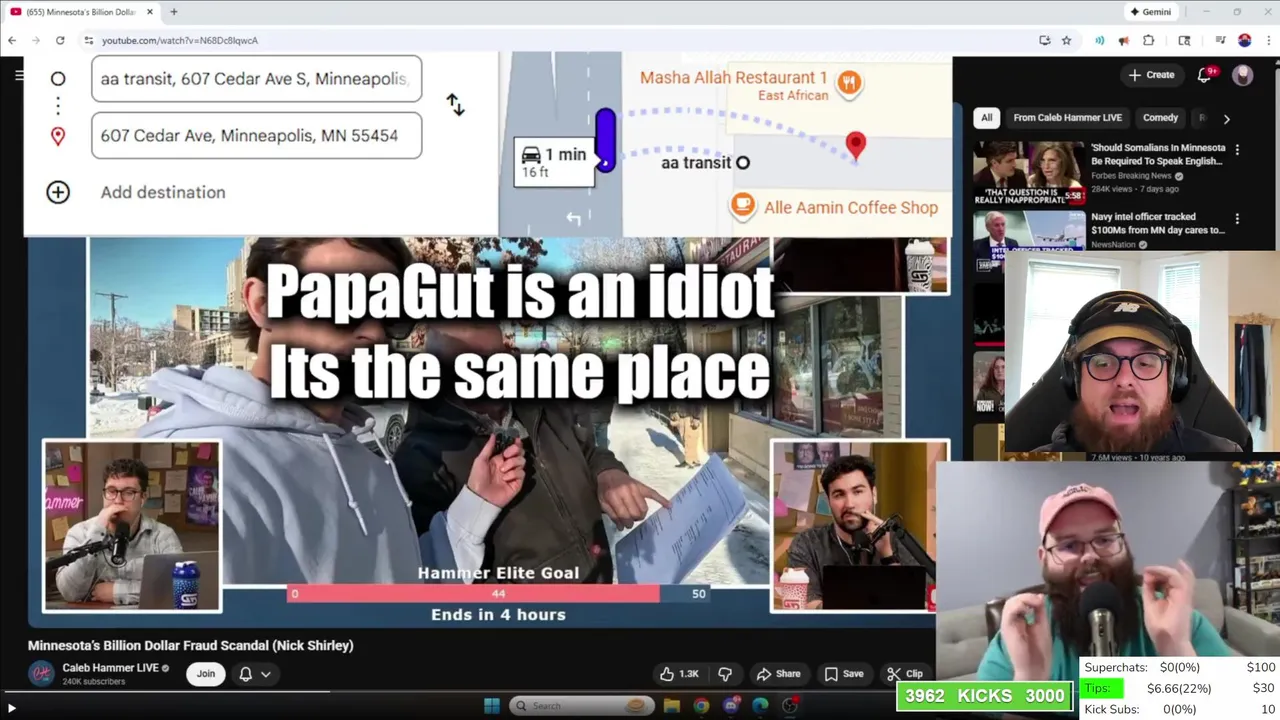Install app icon in address bar
Screen dimensions: 1280x720
point(1045,40)
